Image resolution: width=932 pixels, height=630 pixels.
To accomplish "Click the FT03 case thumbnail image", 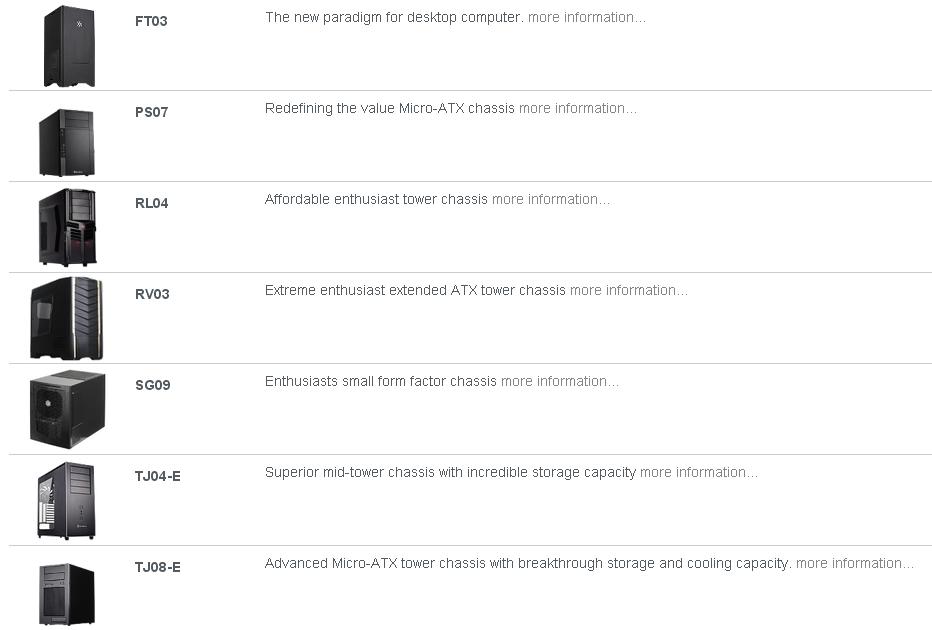I will 68,46.
